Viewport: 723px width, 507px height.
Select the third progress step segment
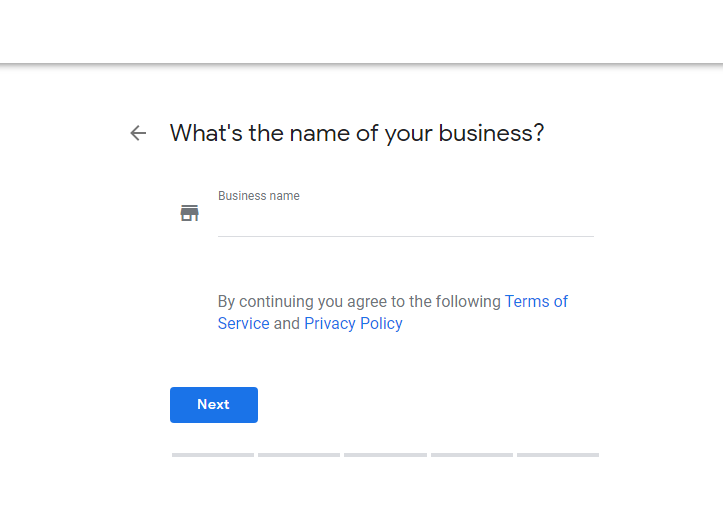[x=385, y=455]
